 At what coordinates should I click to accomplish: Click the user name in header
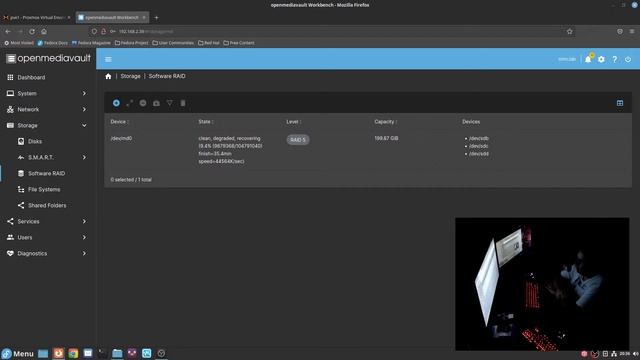(567, 59)
